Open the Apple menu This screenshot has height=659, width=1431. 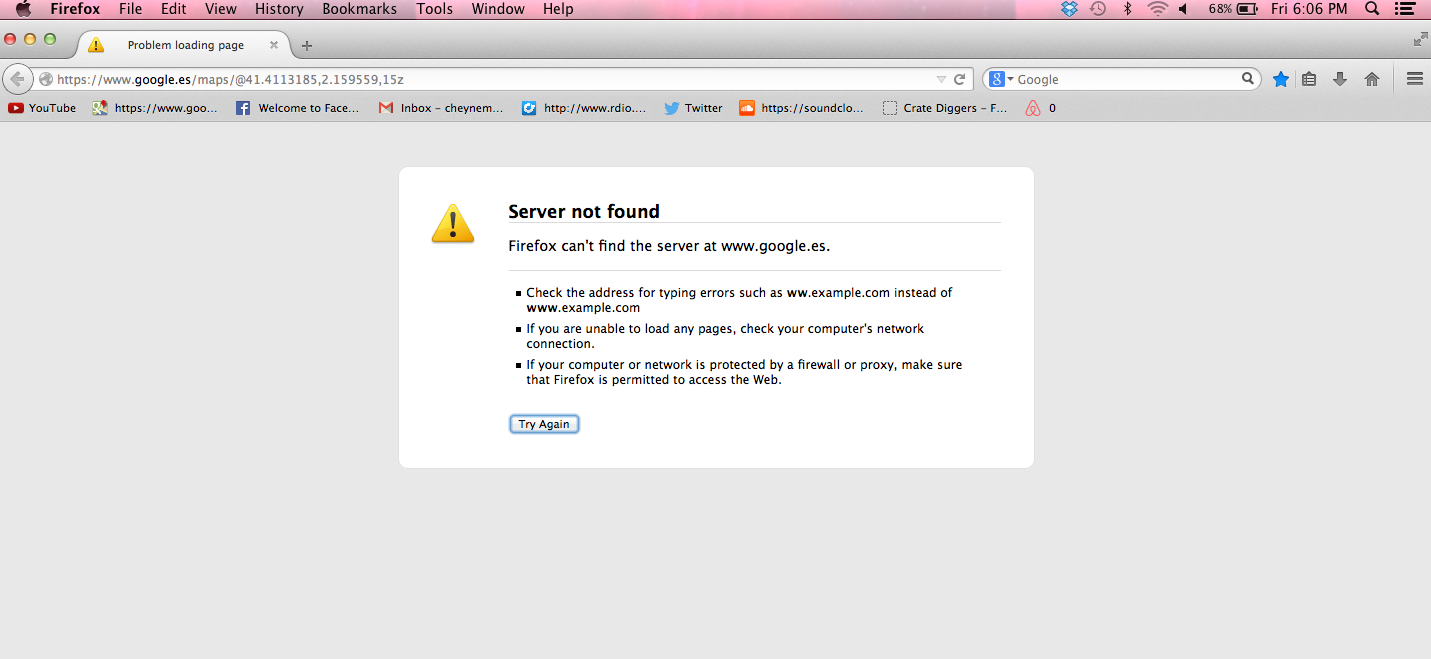click(22, 9)
